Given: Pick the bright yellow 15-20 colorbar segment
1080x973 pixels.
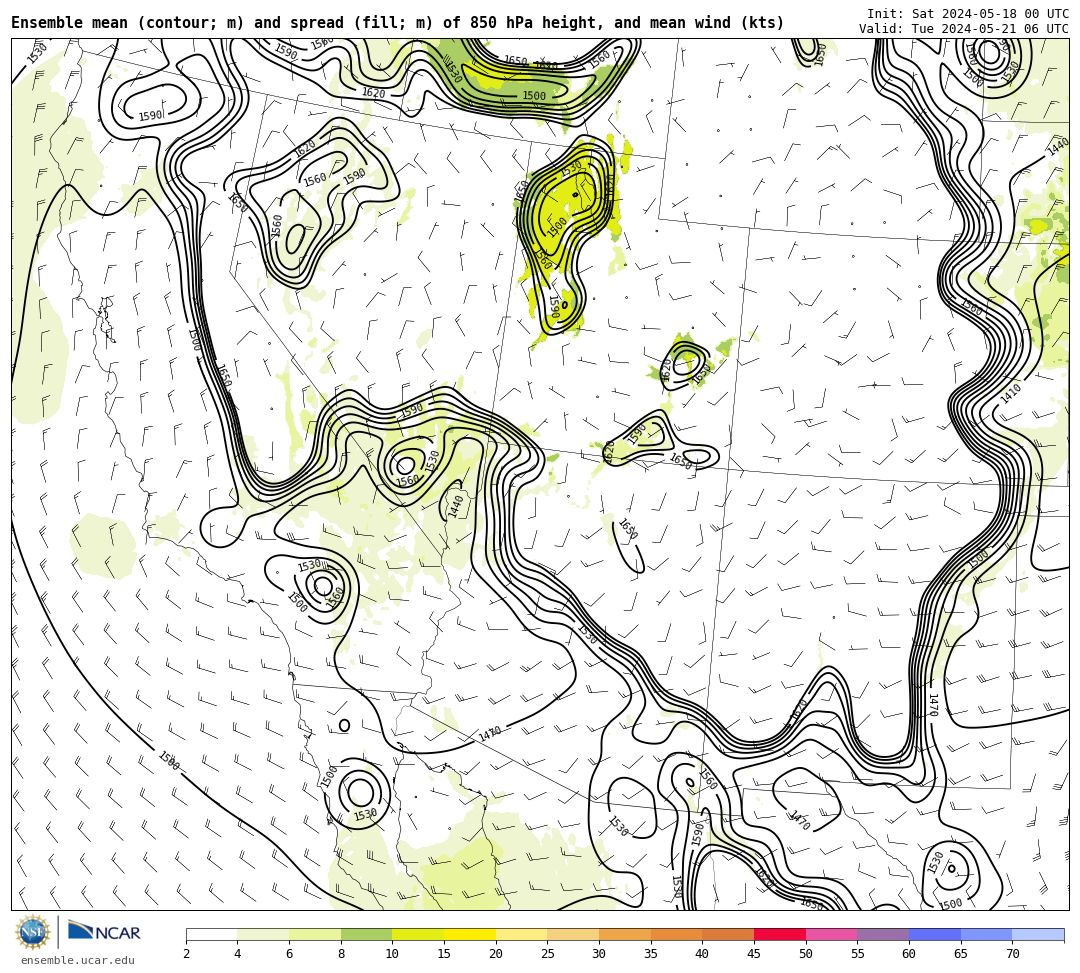Looking at the screenshot, I should click(470, 934).
